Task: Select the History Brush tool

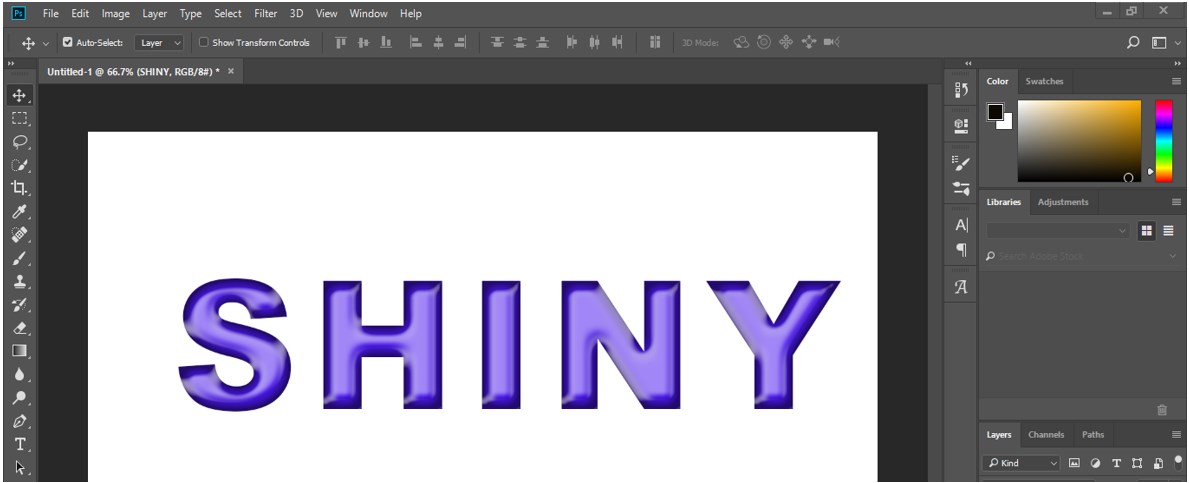Action: coord(19,305)
